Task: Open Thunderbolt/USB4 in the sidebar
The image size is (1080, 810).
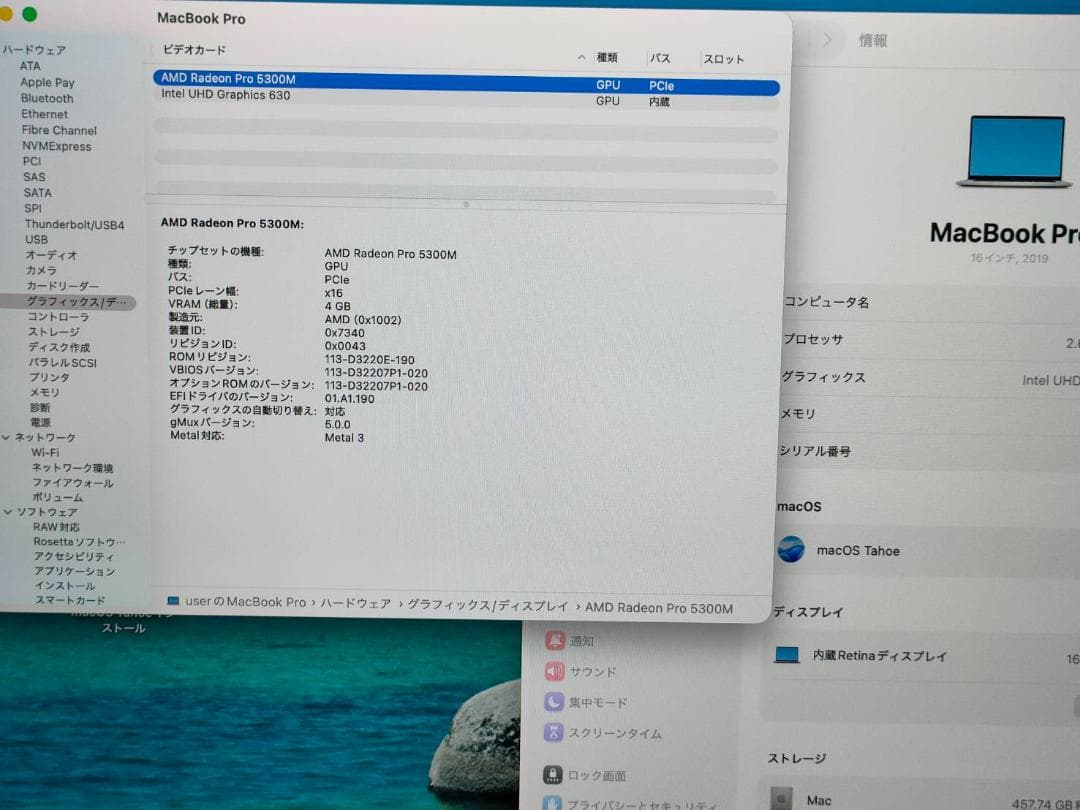Action: coord(74,224)
